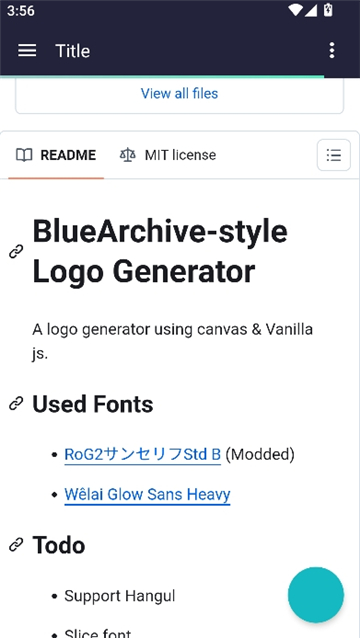Tap anchor link icon beside Todo heading
The image size is (360, 638).
click(16, 544)
